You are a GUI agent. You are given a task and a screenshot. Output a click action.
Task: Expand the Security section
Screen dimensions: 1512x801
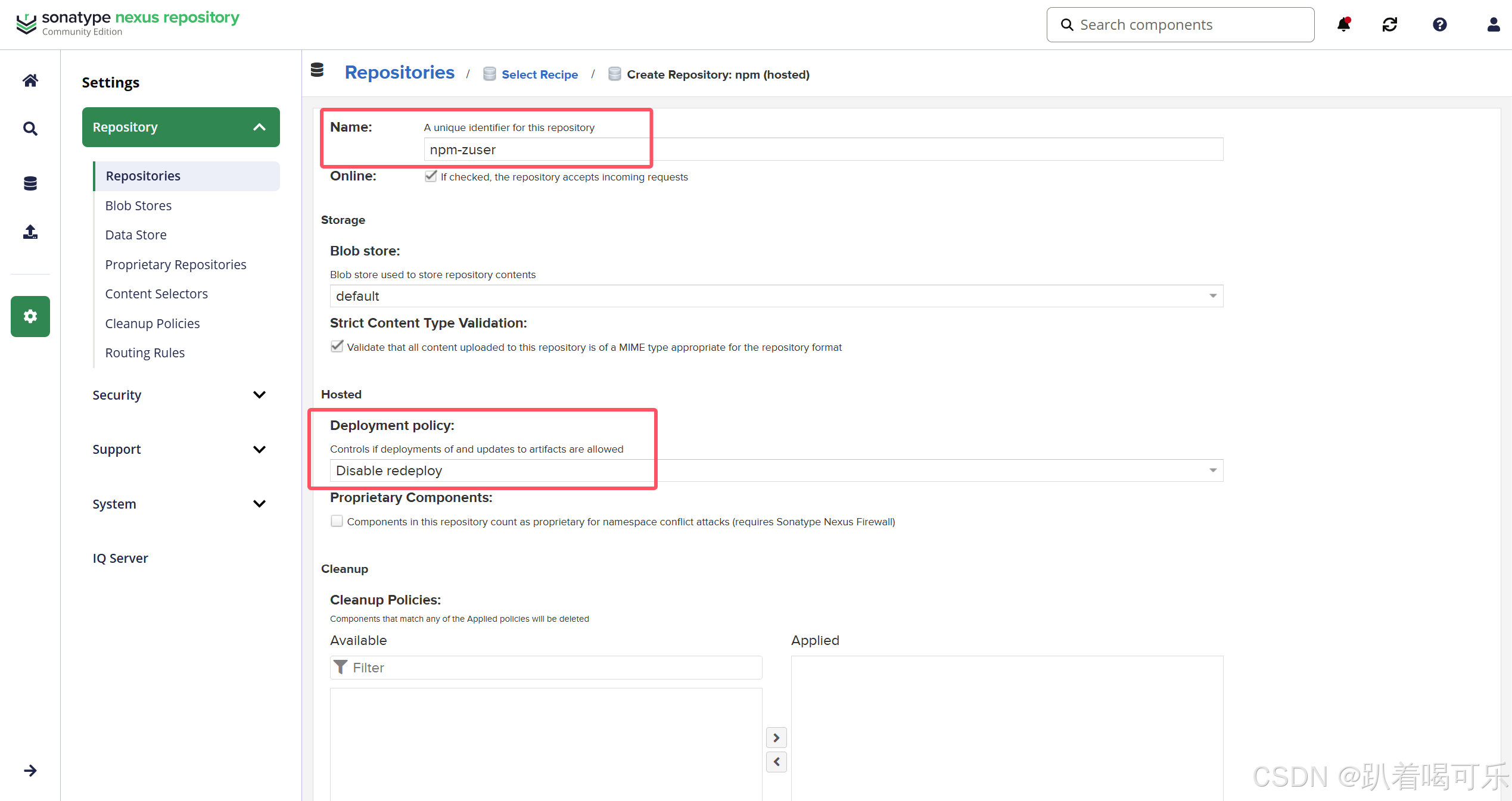(x=181, y=395)
